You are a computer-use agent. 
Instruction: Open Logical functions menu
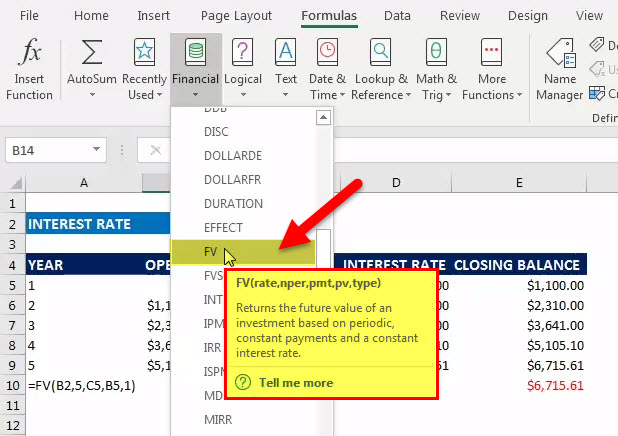point(243,69)
